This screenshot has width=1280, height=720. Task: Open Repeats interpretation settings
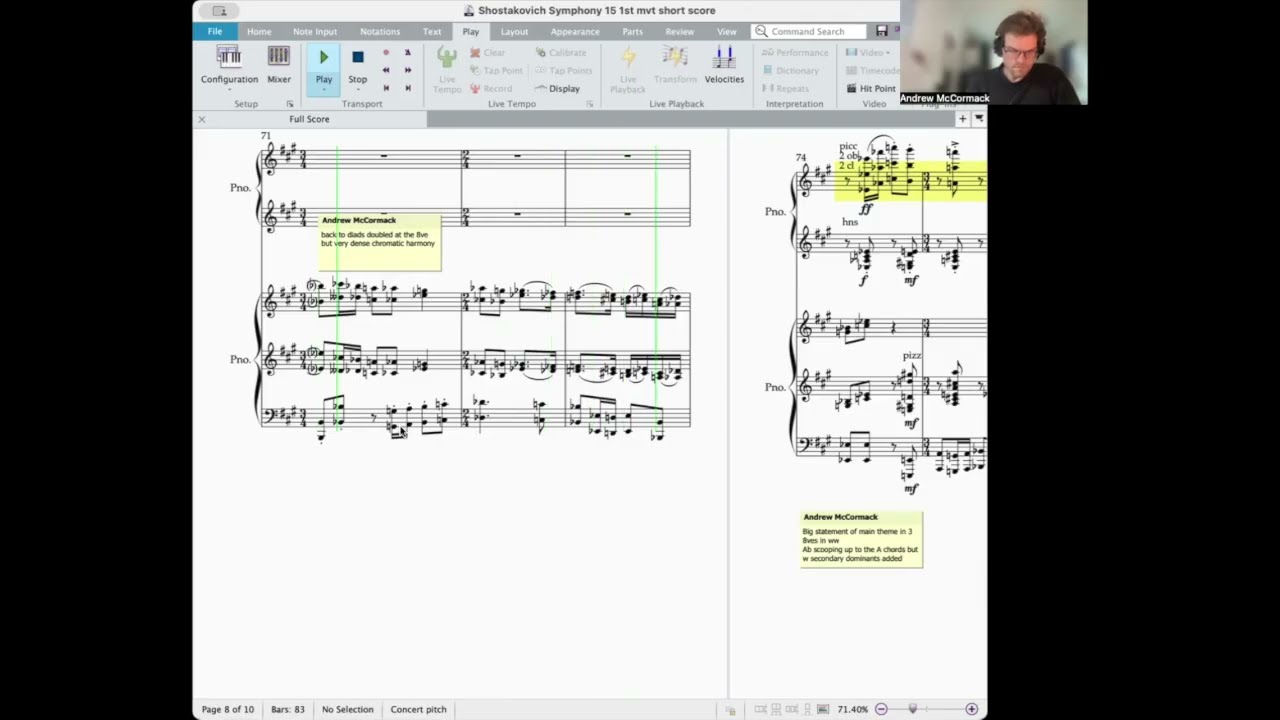pyautogui.click(x=785, y=88)
